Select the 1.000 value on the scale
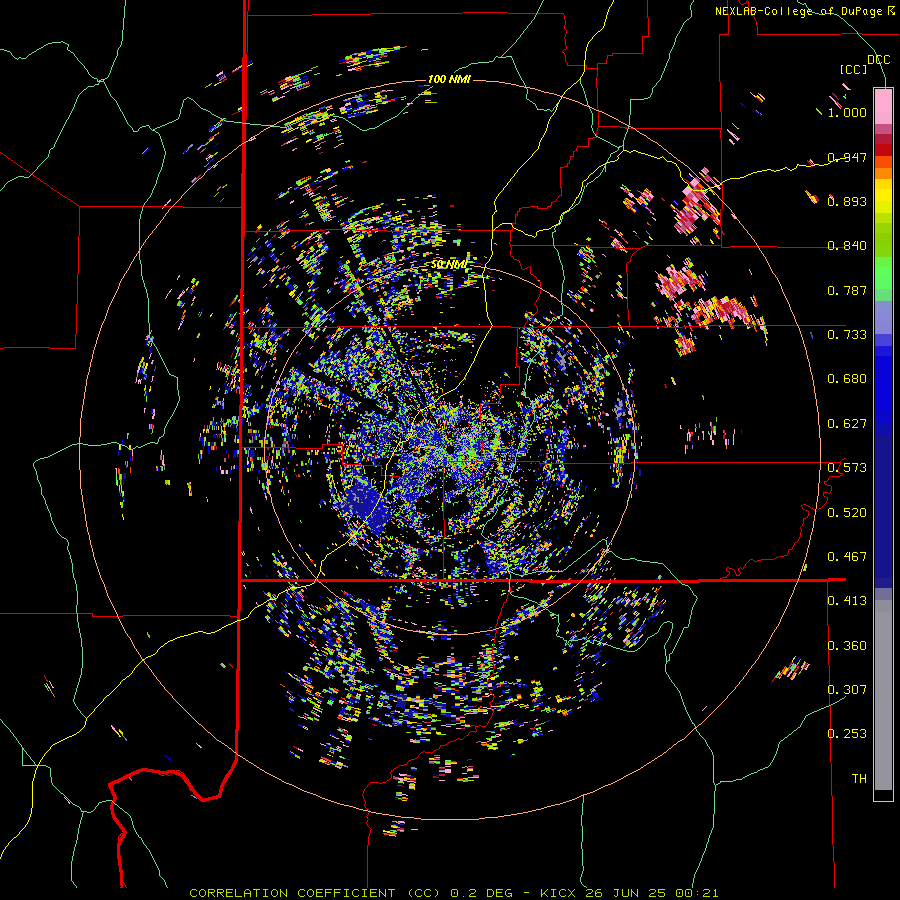This screenshot has width=900, height=900. tap(847, 112)
